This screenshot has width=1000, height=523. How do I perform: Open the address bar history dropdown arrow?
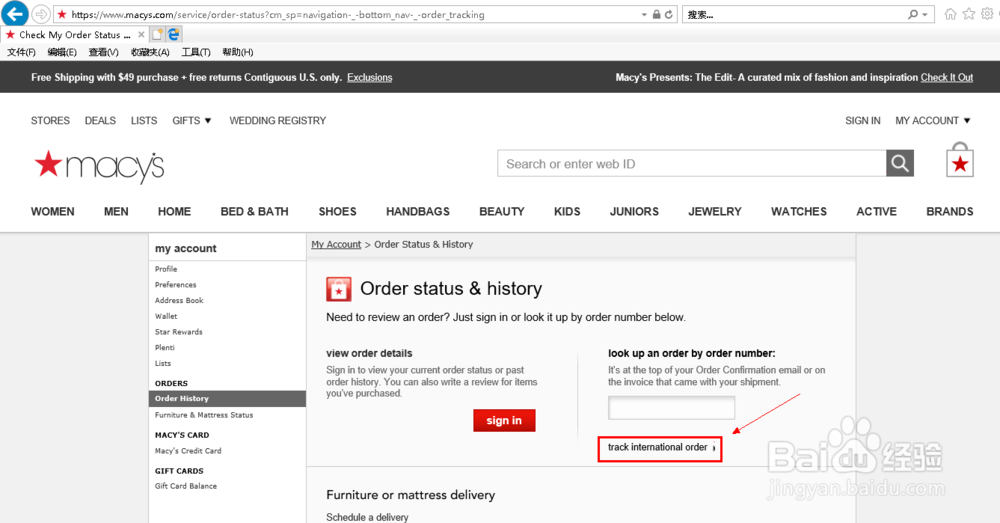[644, 15]
